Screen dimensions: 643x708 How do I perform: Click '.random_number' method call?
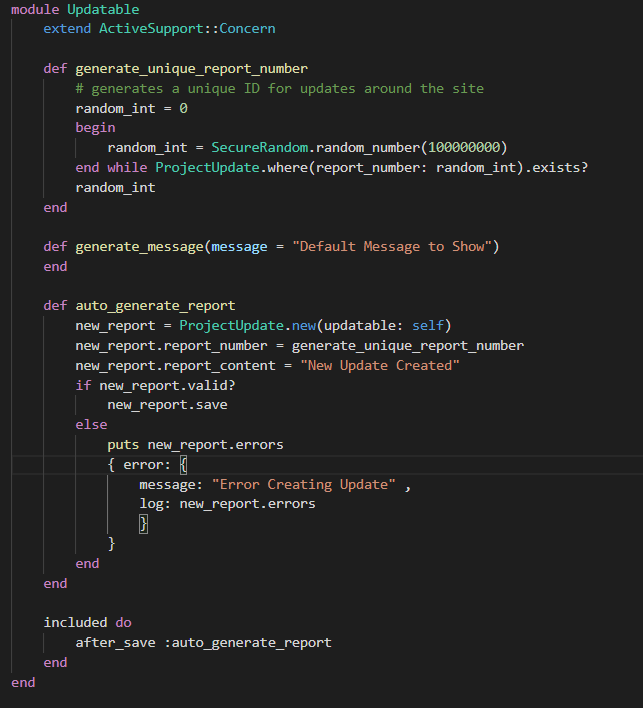tap(364, 148)
